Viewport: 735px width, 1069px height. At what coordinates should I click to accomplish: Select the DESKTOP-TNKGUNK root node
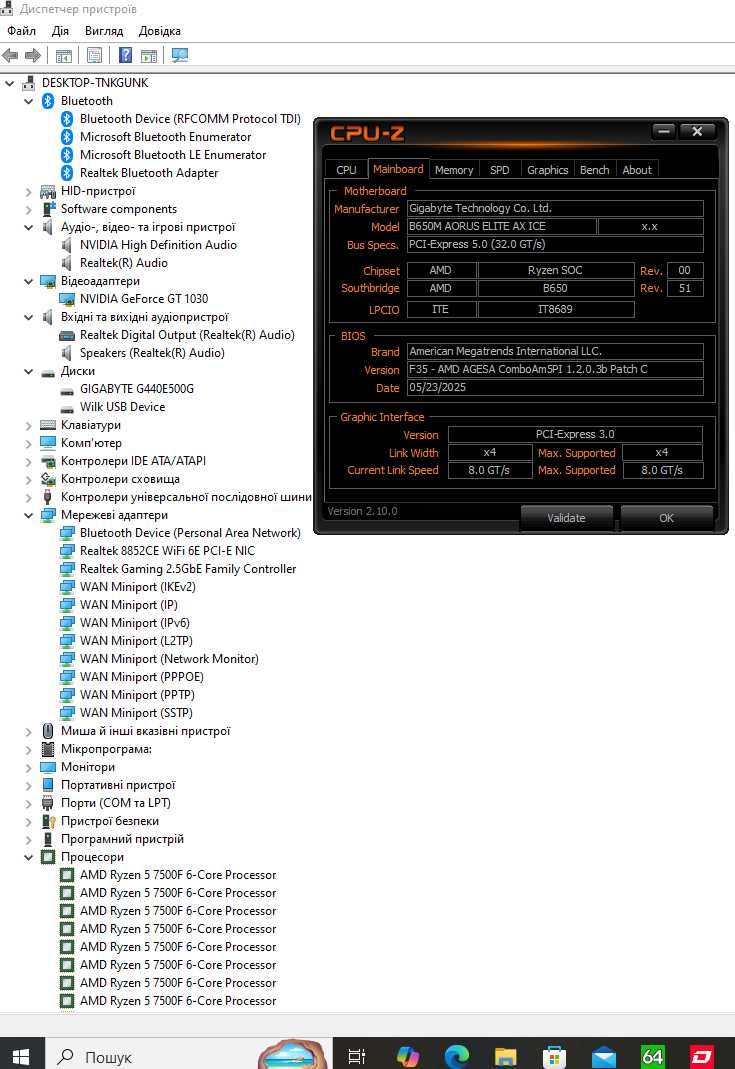click(x=95, y=83)
